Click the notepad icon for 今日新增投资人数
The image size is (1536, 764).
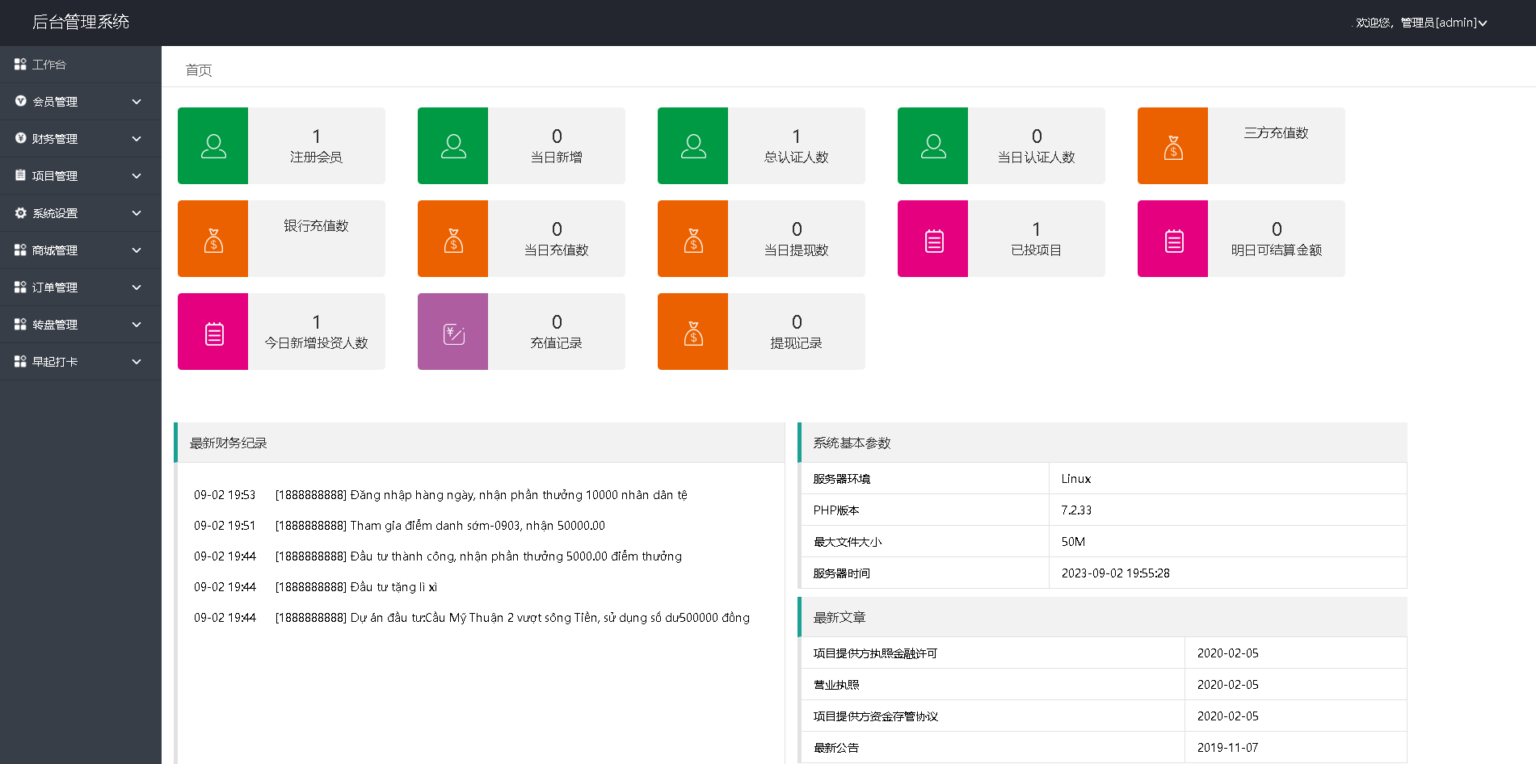[213, 332]
